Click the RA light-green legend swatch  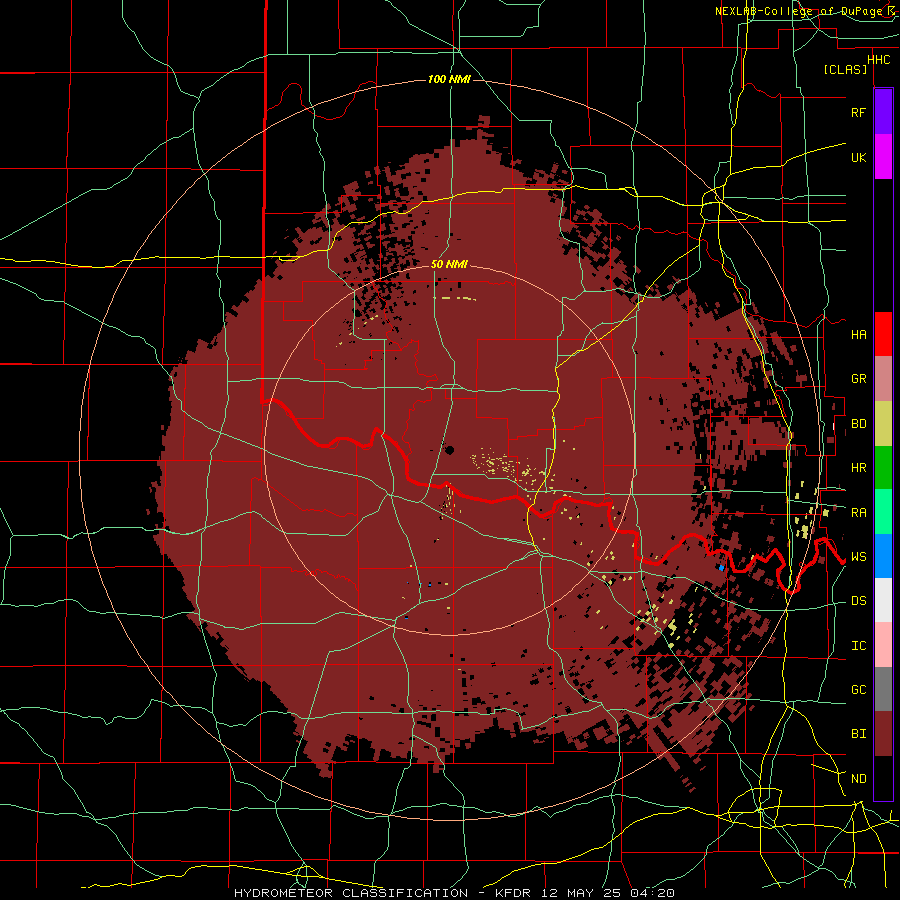pos(883,512)
